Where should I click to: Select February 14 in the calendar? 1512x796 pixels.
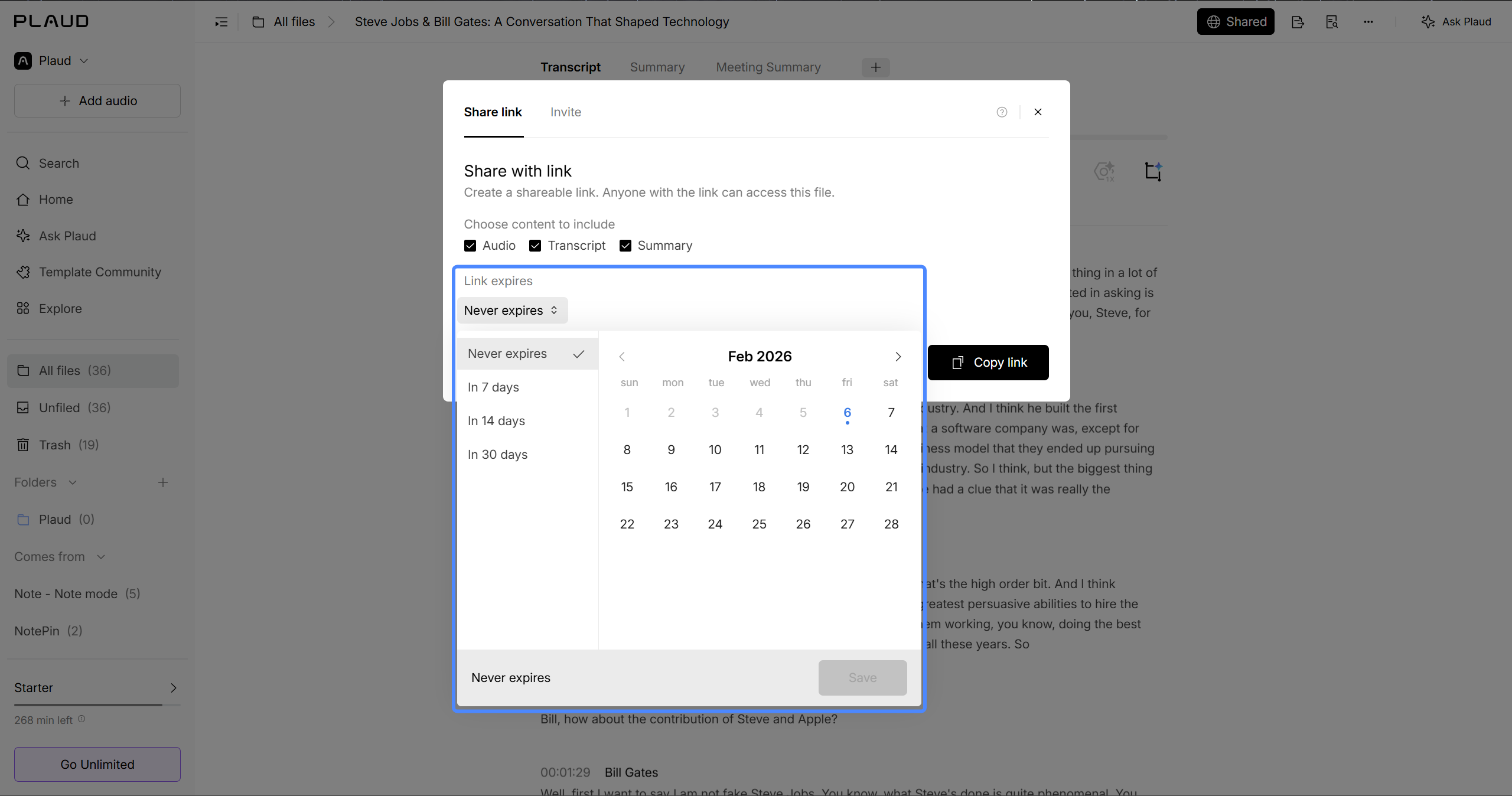pyautogui.click(x=891, y=450)
